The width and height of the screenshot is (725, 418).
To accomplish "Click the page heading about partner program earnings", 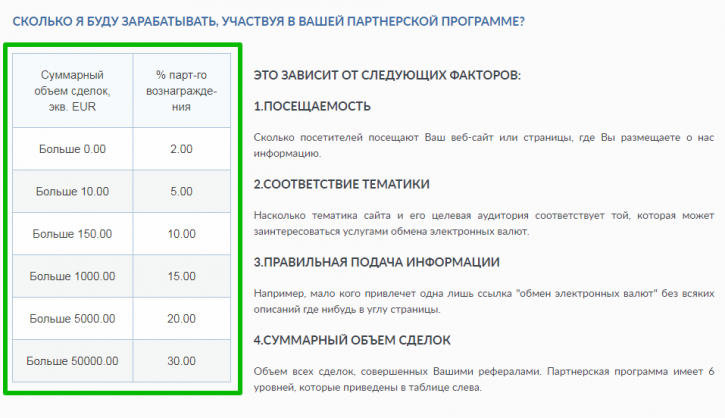I will click(x=268, y=22).
